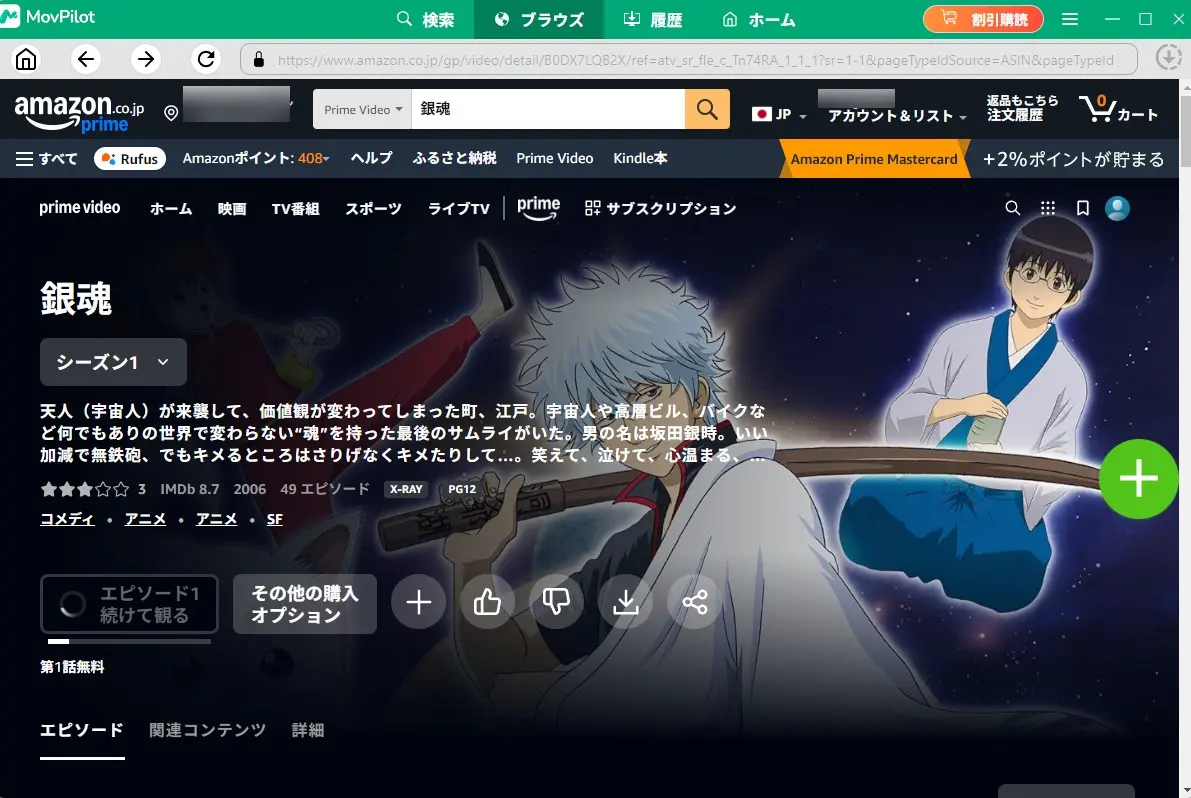The image size is (1191, 798).
Task: Open the watchlist bookmark icon
Action: 1082,208
